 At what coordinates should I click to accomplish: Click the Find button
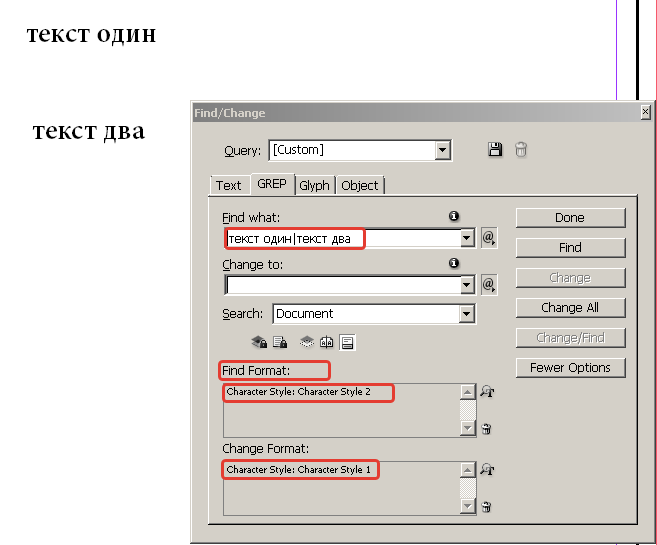tap(570, 248)
